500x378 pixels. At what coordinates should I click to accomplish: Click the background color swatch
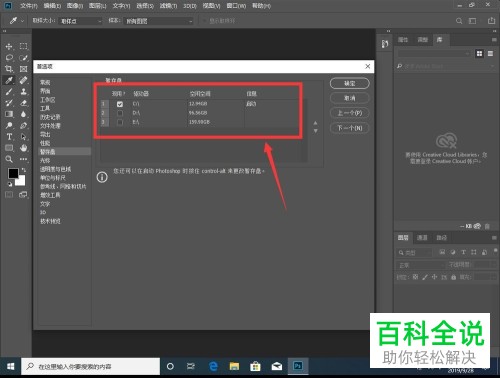(x=21, y=182)
